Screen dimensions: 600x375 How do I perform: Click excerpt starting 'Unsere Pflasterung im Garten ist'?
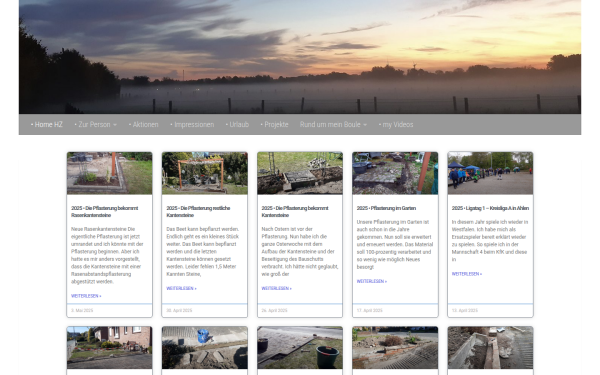coord(395,245)
